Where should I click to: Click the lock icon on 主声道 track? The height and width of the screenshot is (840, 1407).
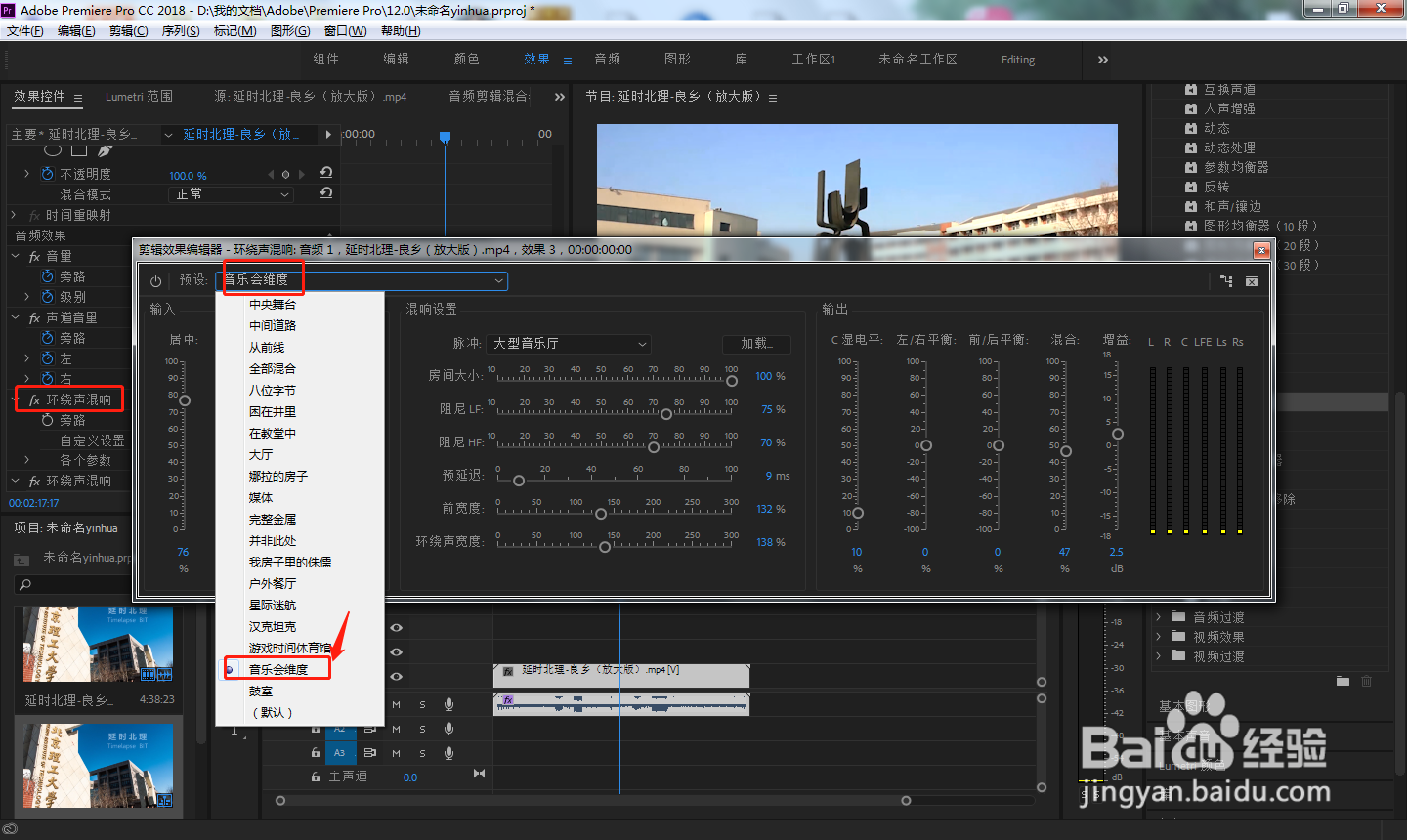[x=316, y=777]
